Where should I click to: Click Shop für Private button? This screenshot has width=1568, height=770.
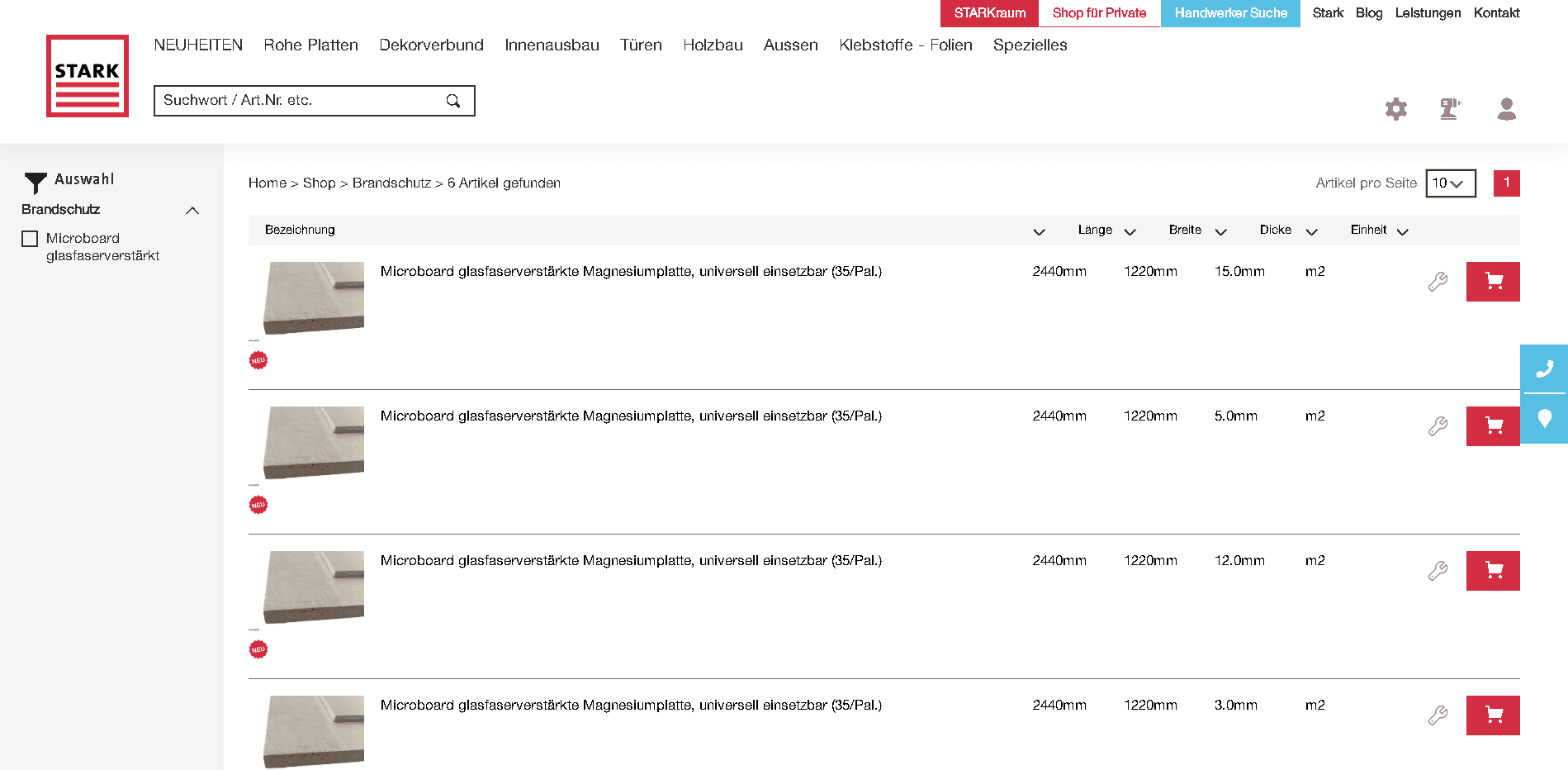coord(1100,13)
